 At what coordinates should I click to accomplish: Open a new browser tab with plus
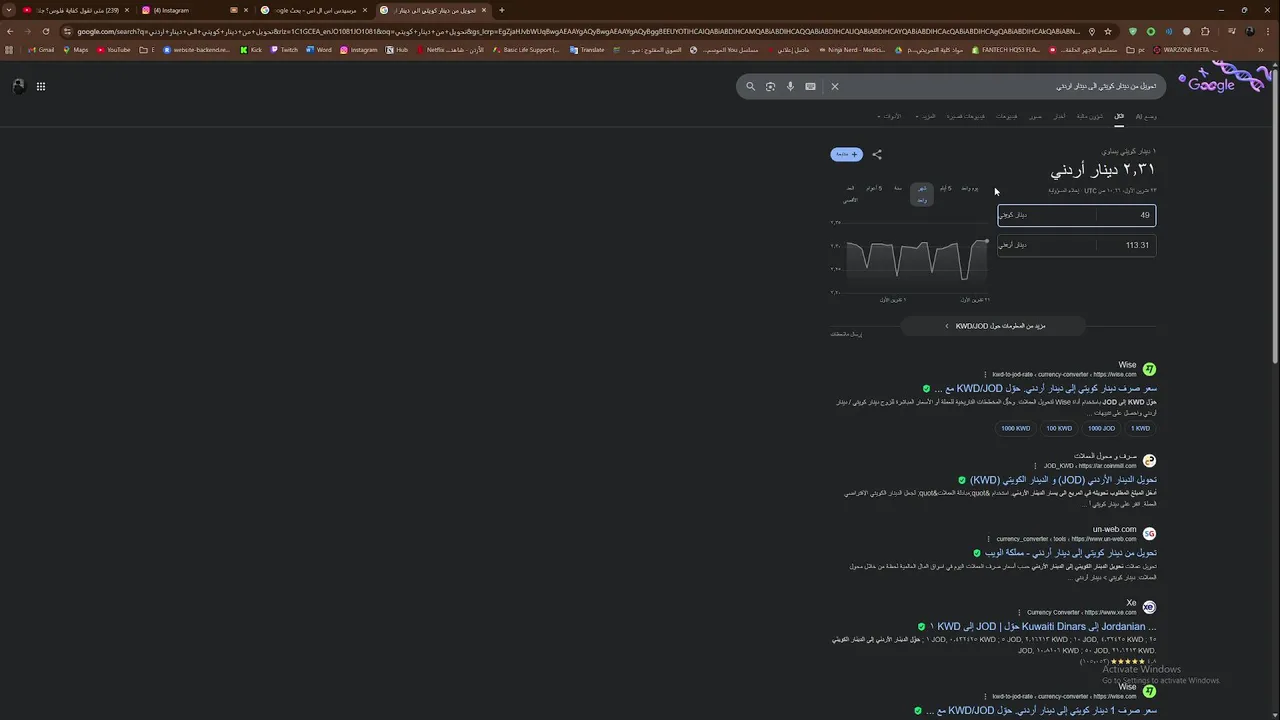502,10
